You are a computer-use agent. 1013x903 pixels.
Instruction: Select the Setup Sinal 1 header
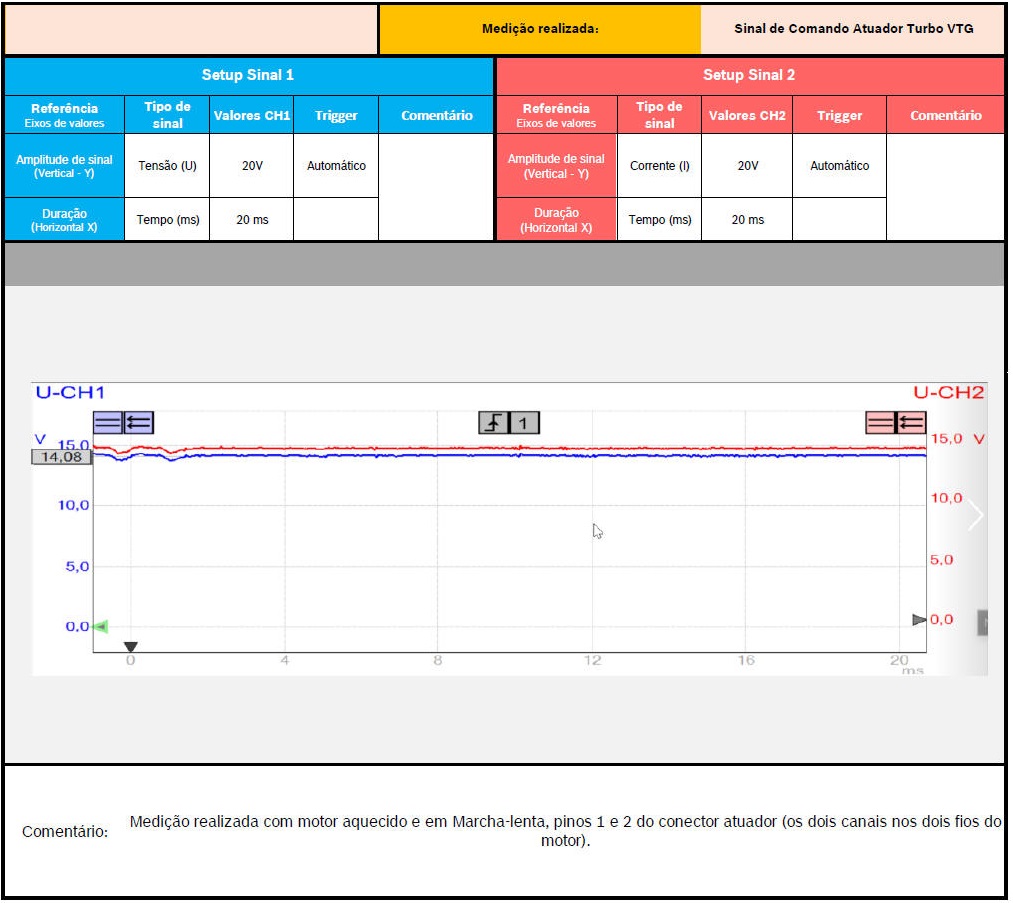tap(248, 75)
